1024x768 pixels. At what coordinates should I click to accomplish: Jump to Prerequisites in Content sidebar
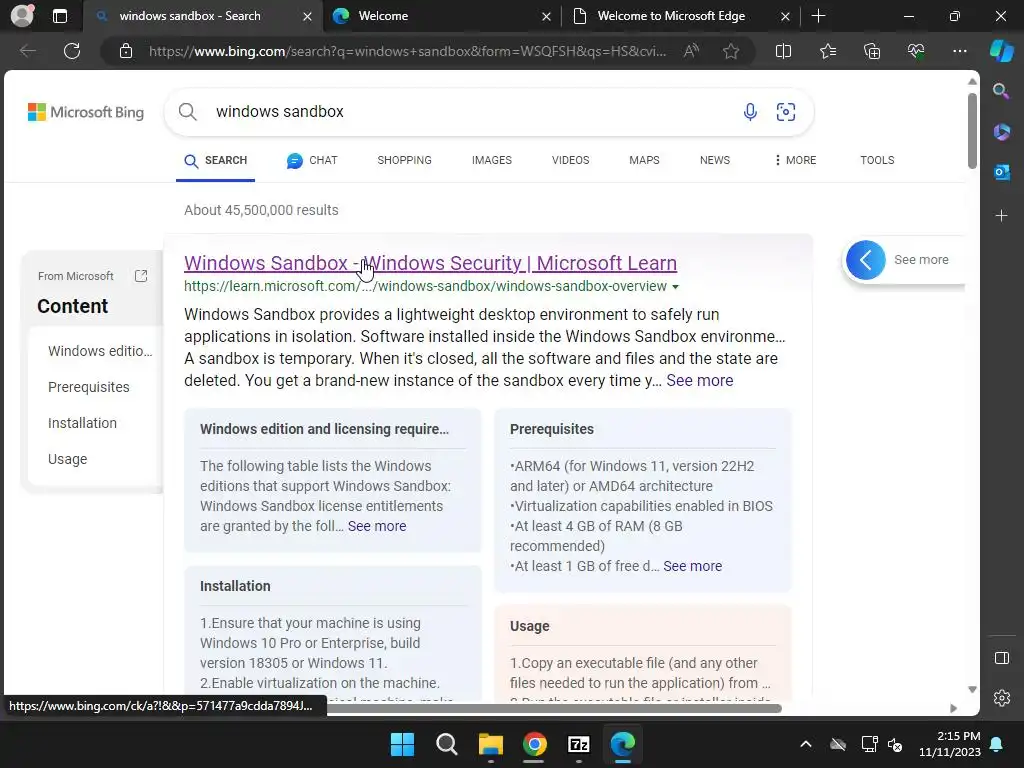(89, 387)
